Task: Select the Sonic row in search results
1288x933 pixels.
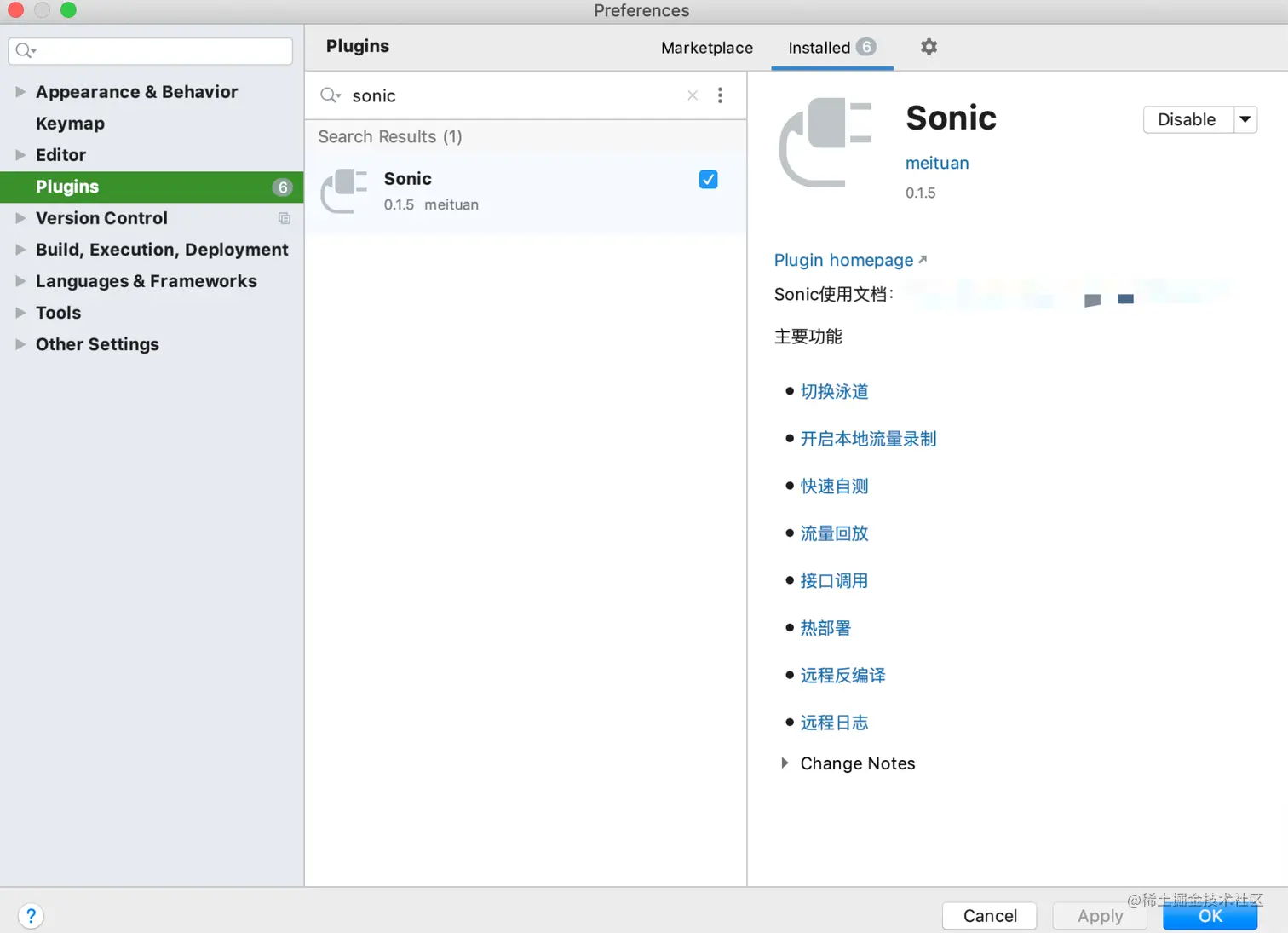Action: [x=526, y=192]
